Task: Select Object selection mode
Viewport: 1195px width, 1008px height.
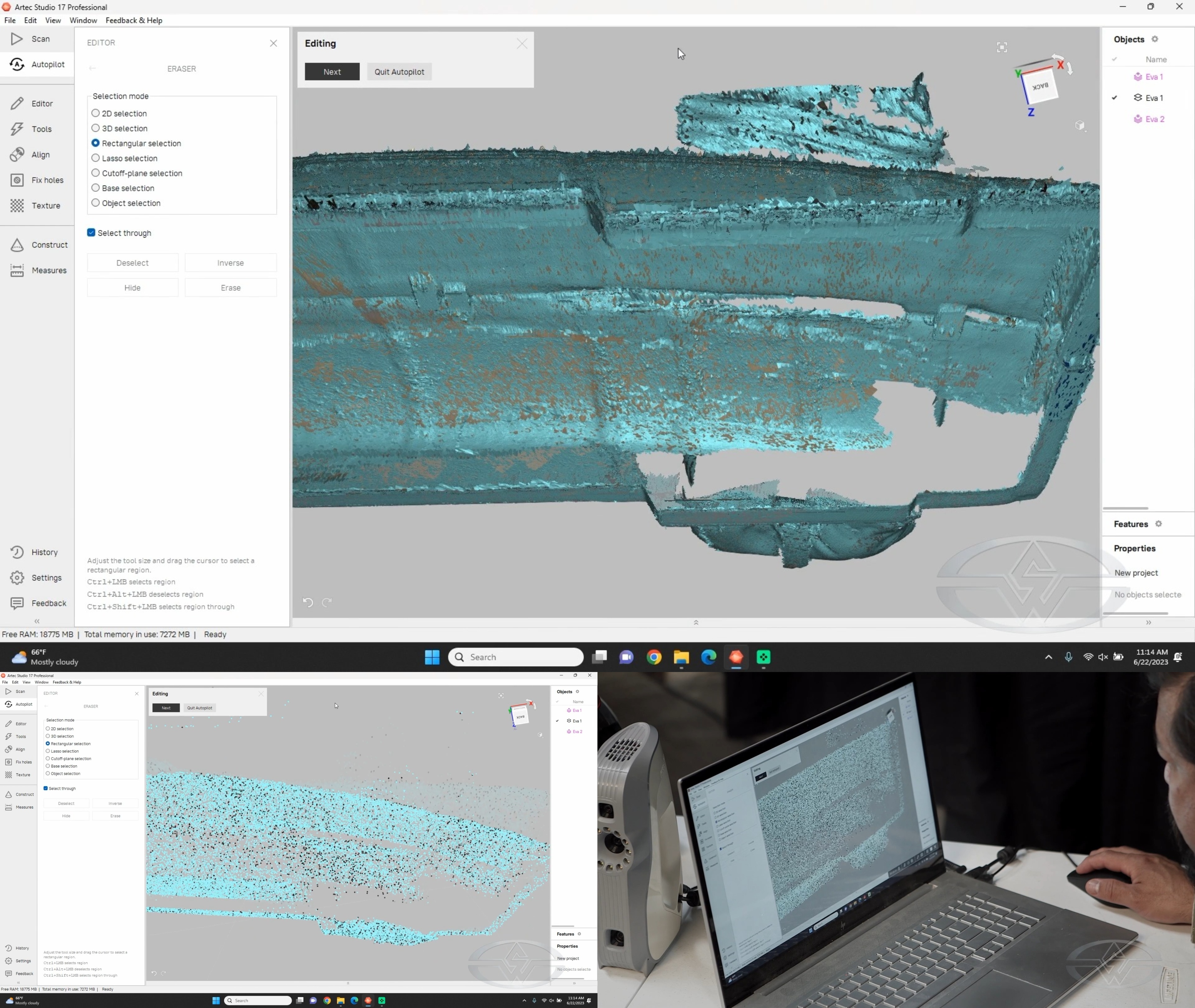Action: click(96, 203)
